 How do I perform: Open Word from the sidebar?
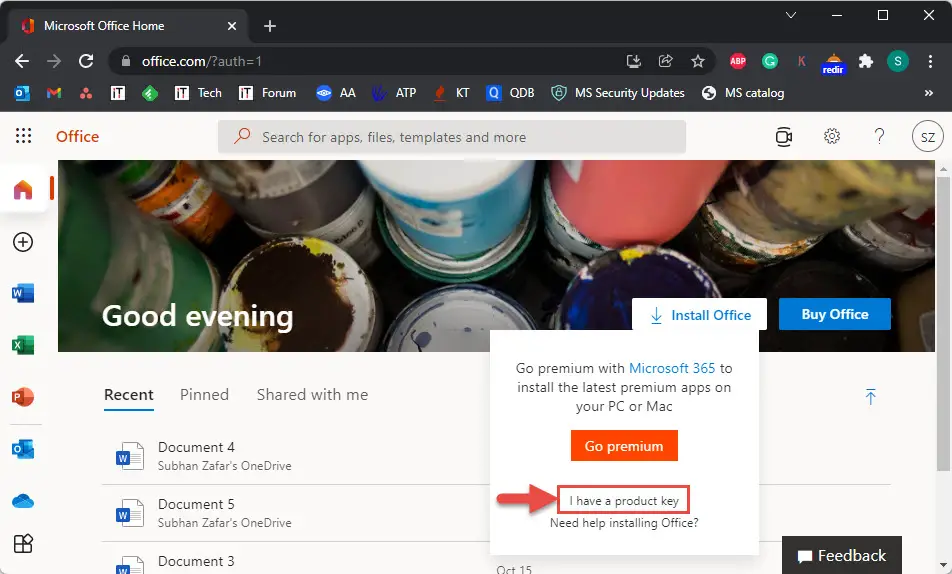click(23, 293)
